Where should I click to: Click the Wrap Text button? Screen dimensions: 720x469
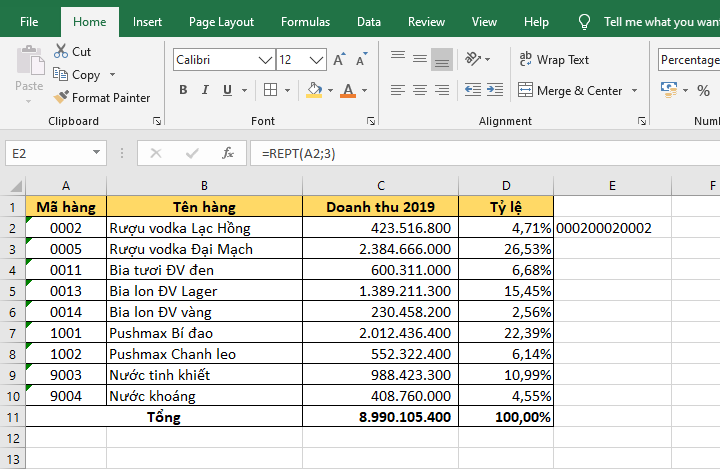pyautogui.click(x=555, y=60)
